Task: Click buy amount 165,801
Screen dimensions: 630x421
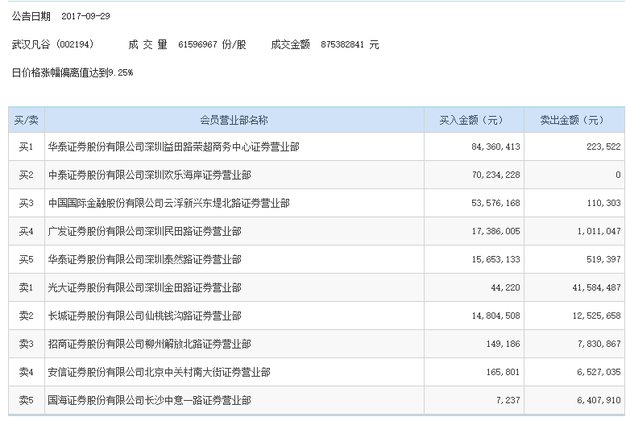Action: 503,372
